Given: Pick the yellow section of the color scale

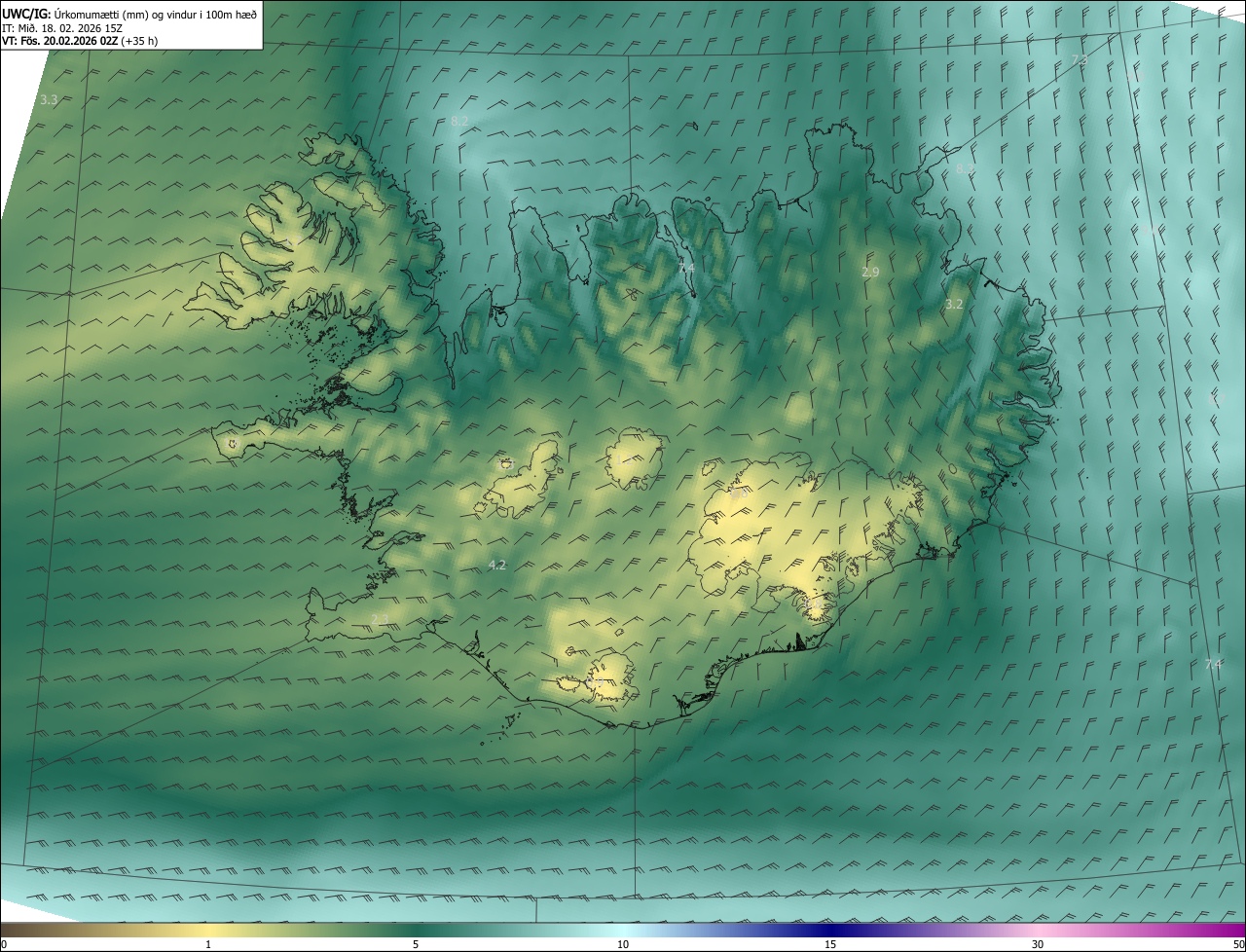Looking at the screenshot, I should pos(208,931).
